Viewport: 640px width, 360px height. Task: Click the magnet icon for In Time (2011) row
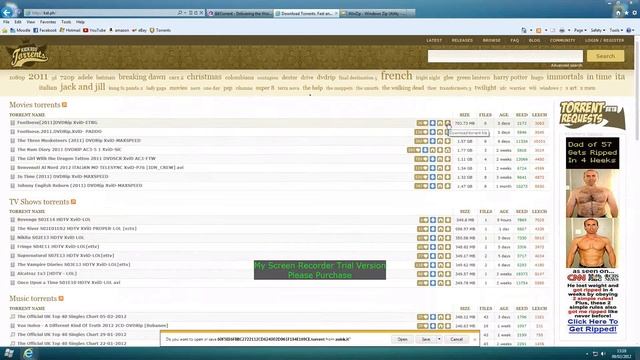440,177
